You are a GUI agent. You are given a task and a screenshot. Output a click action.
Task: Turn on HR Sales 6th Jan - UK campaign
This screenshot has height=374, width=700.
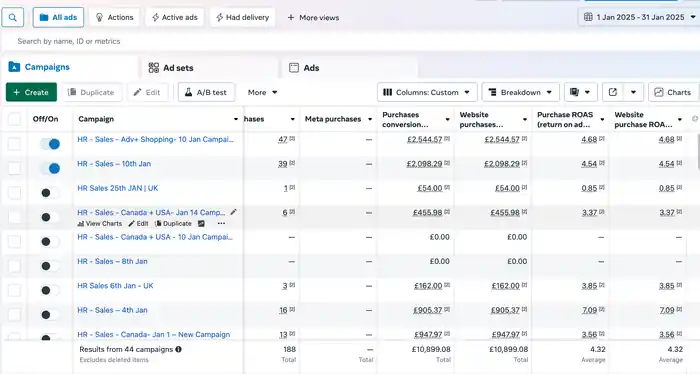[x=50, y=291]
